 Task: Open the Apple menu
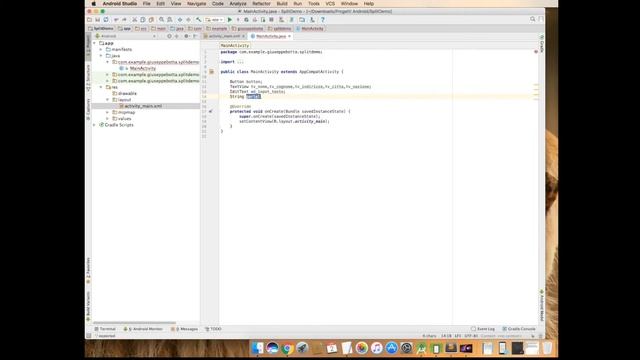pos(93,4)
